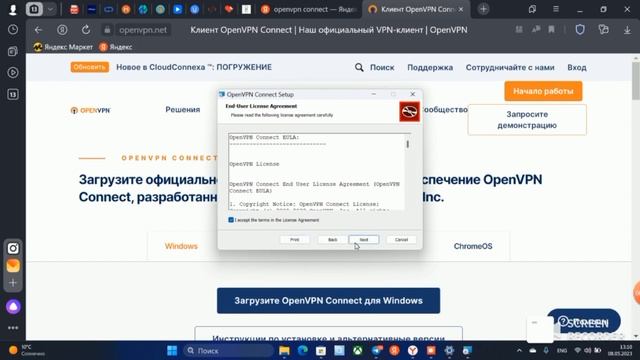Click the webpage vertical scrollbar thumb
This screenshot has height=360, width=640.
pyautogui.click(x=636, y=80)
